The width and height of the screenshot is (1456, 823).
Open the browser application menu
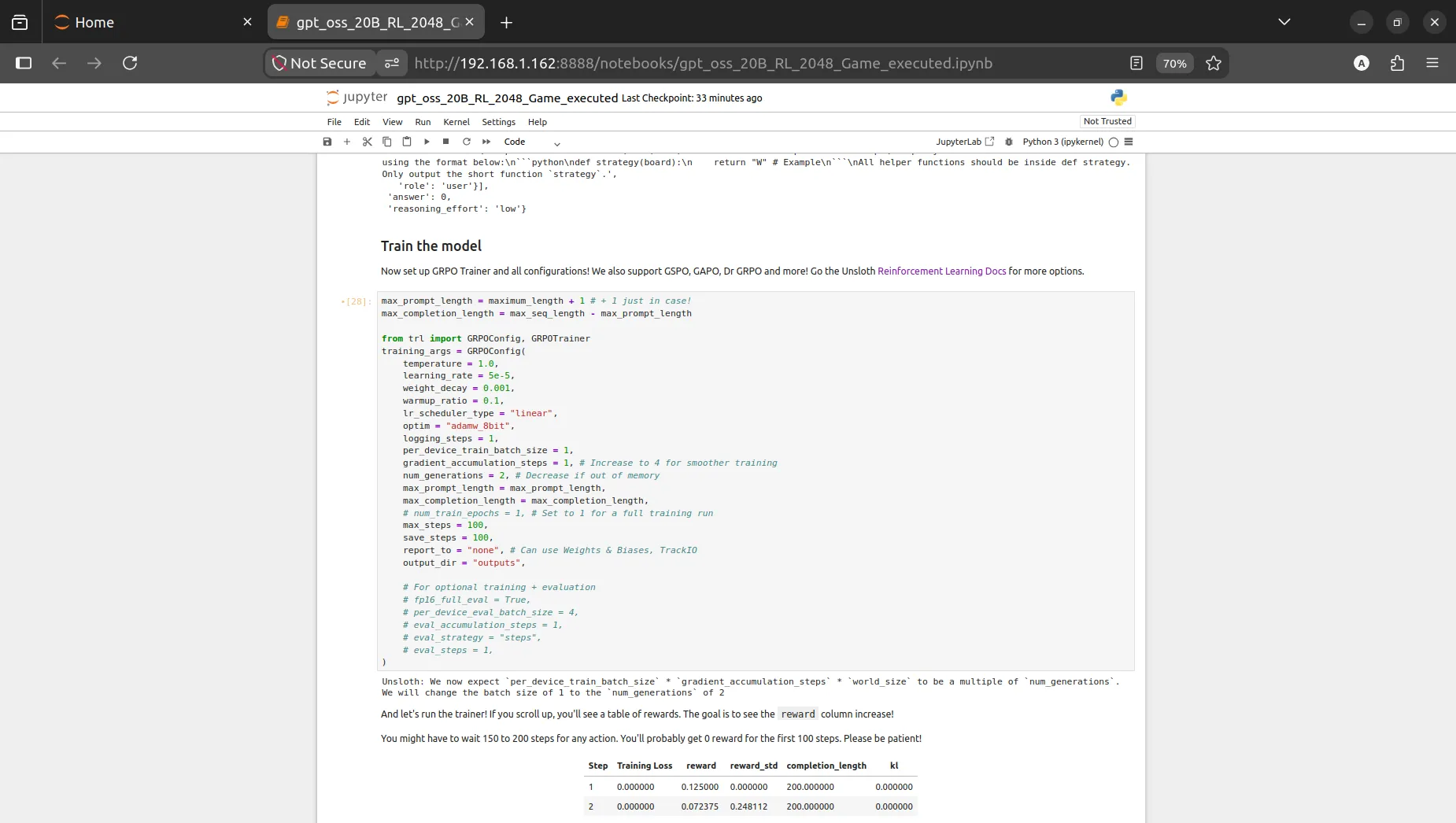1432,63
